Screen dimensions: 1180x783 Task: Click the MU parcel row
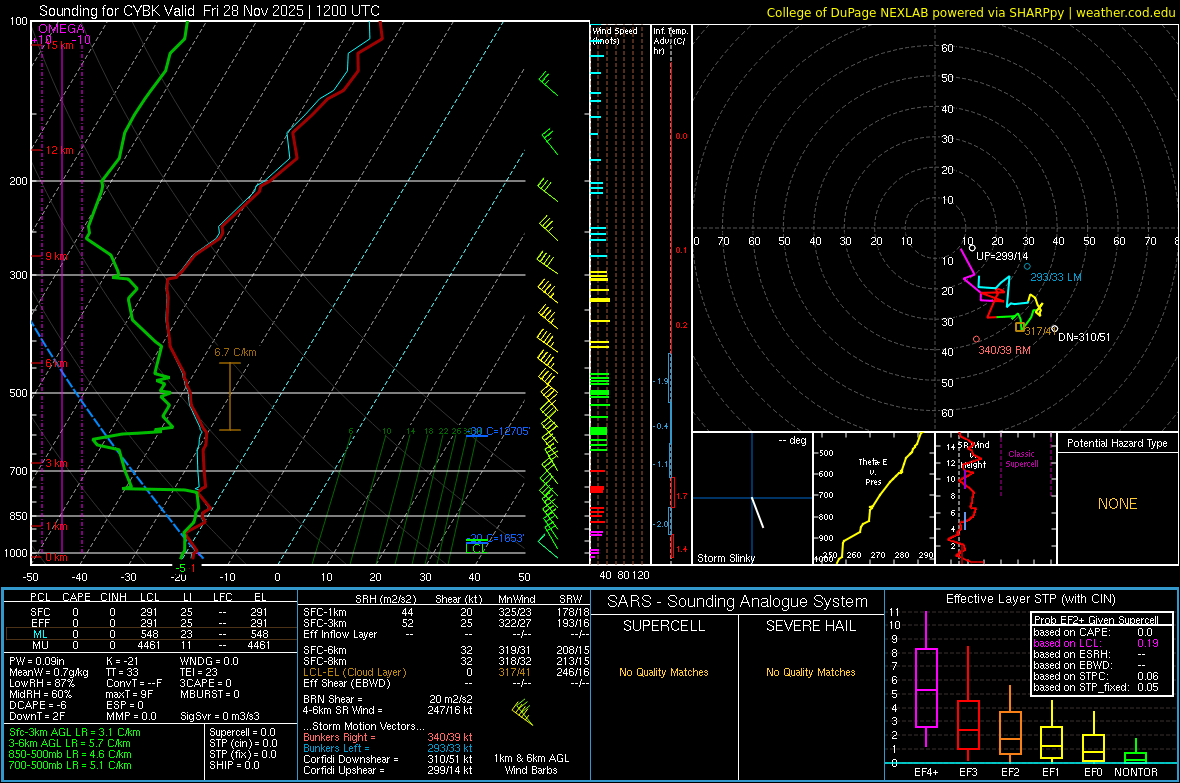pyautogui.click(x=149, y=644)
